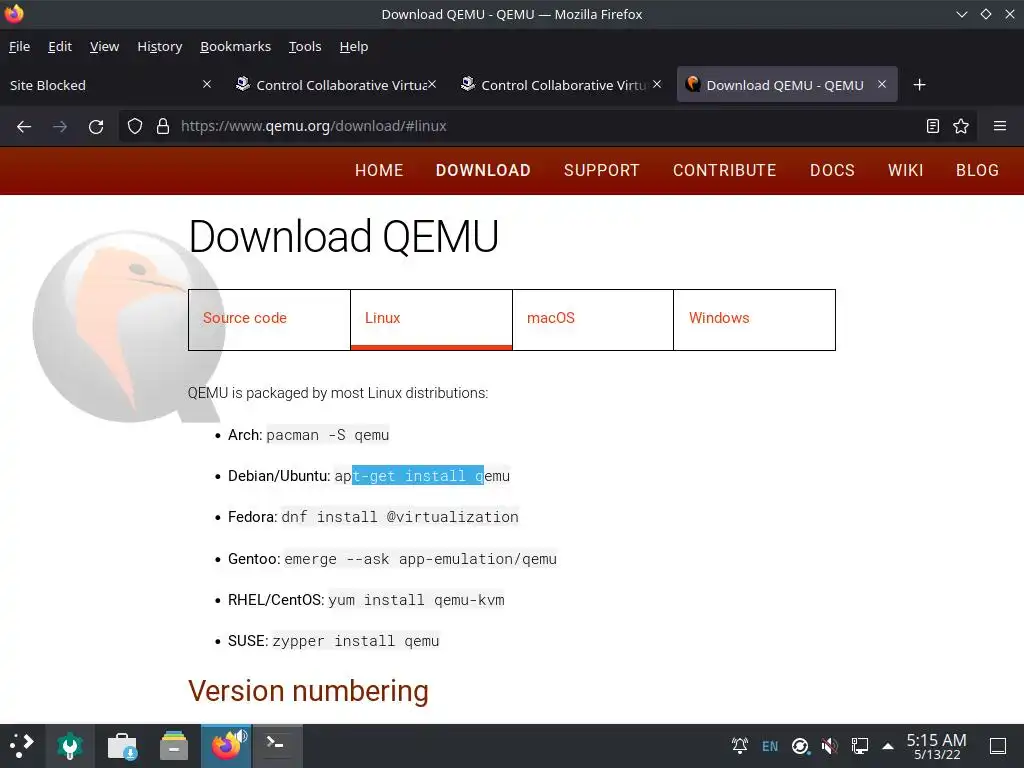Select the Windows download tab

pos(754,319)
